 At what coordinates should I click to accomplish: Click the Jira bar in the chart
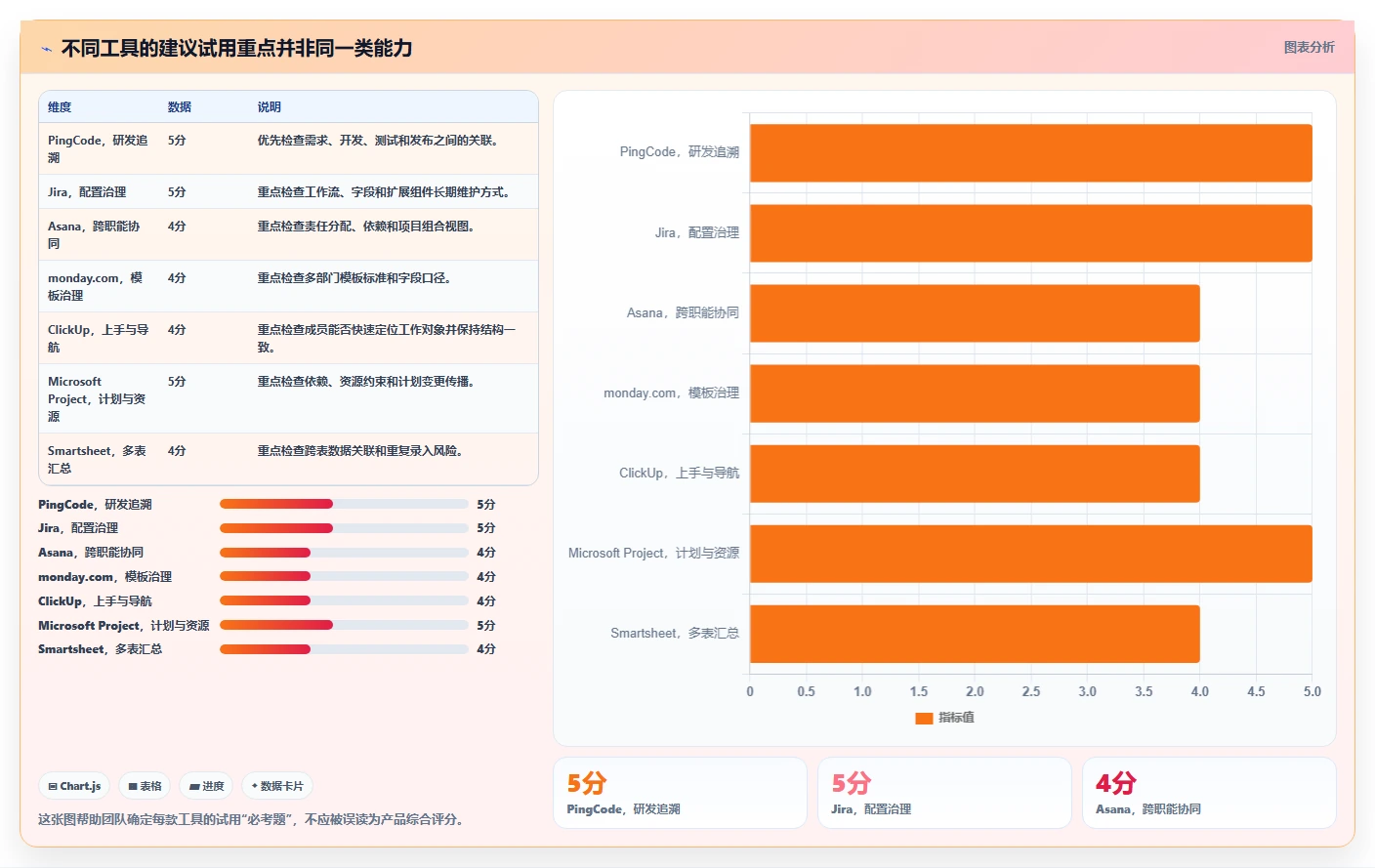click(x=1031, y=233)
